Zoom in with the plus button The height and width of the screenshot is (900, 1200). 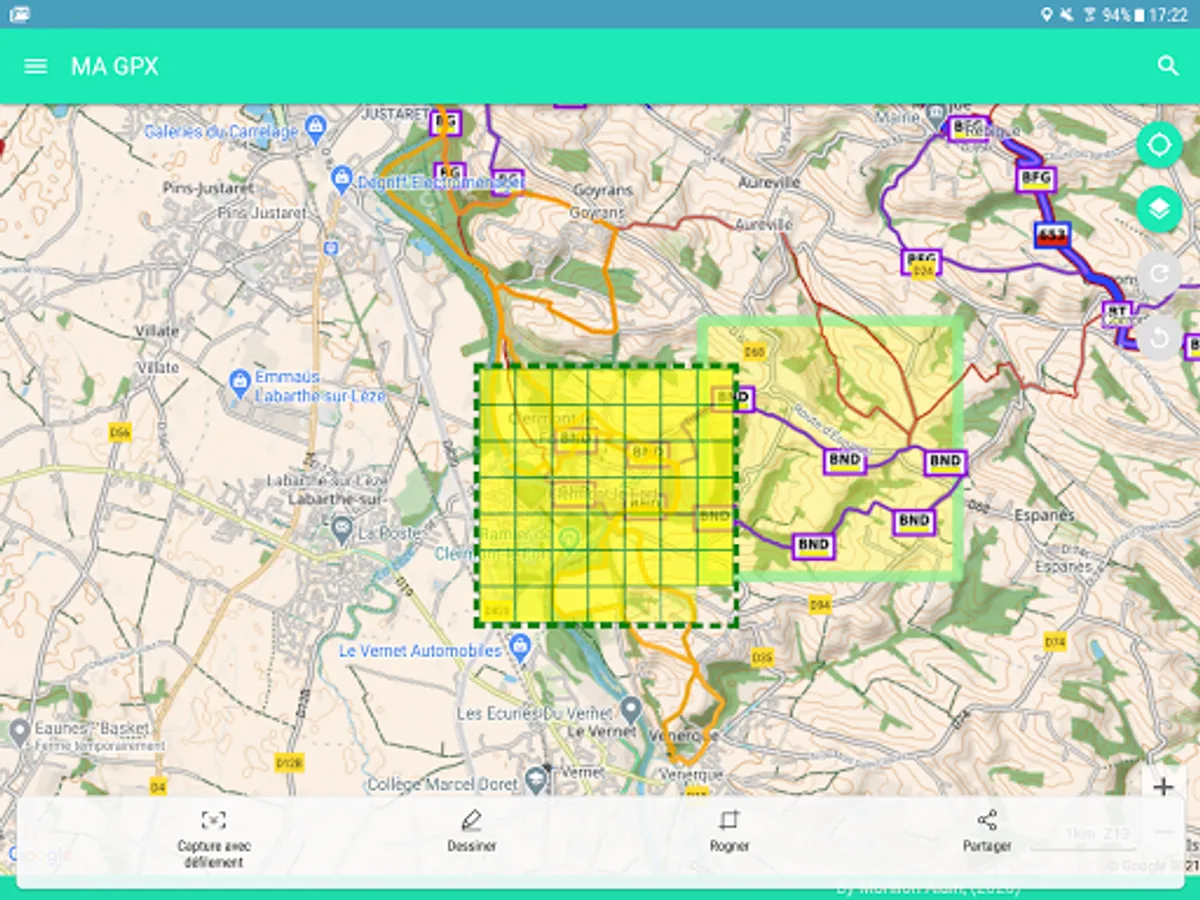pos(1162,787)
